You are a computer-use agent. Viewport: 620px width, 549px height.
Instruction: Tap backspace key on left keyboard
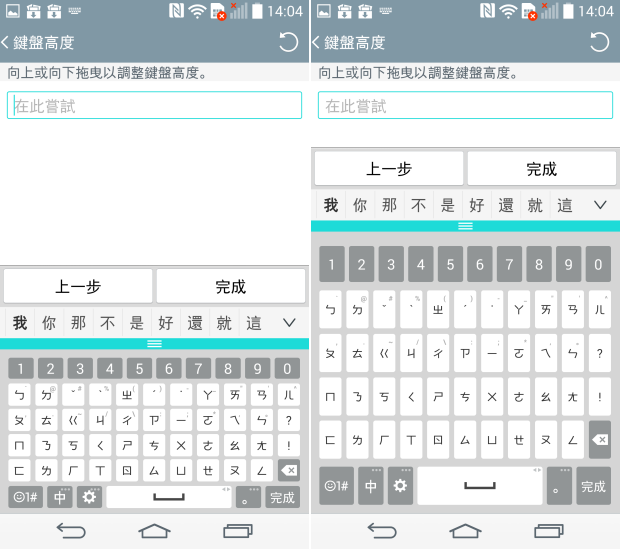(x=289, y=470)
